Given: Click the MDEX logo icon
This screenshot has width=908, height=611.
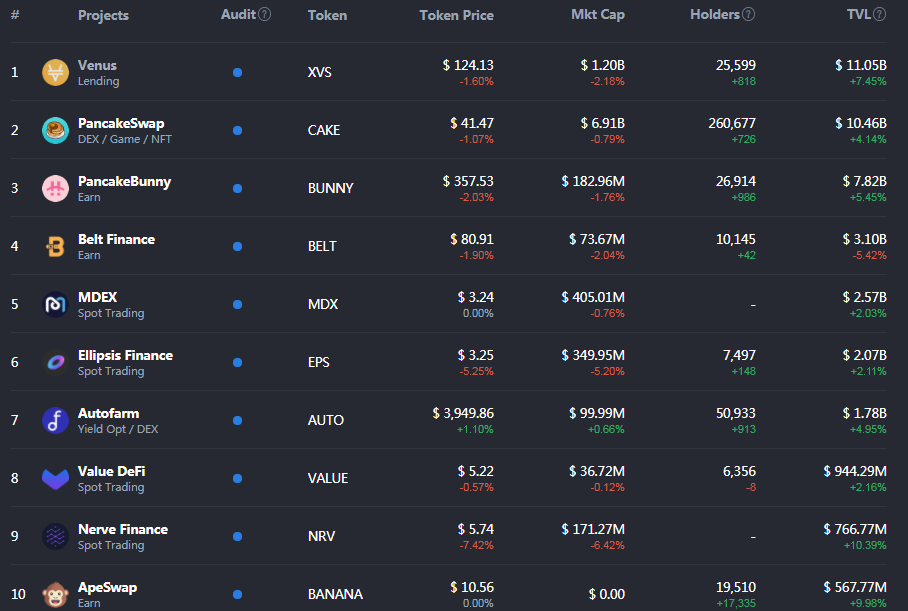Looking at the screenshot, I should tap(56, 304).
